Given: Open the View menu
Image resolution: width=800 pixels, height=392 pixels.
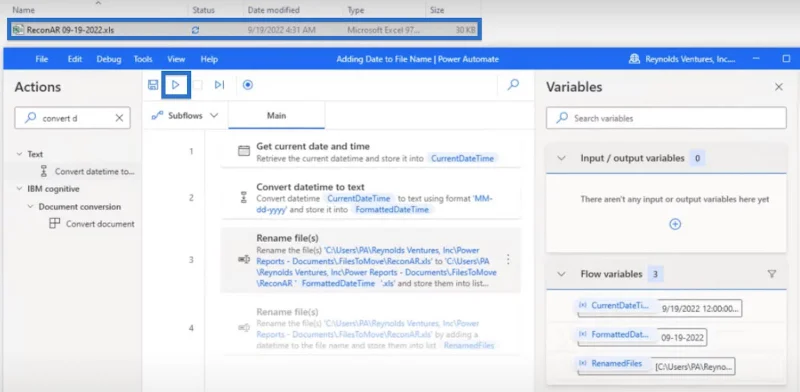Looking at the screenshot, I should pyautogui.click(x=176, y=59).
